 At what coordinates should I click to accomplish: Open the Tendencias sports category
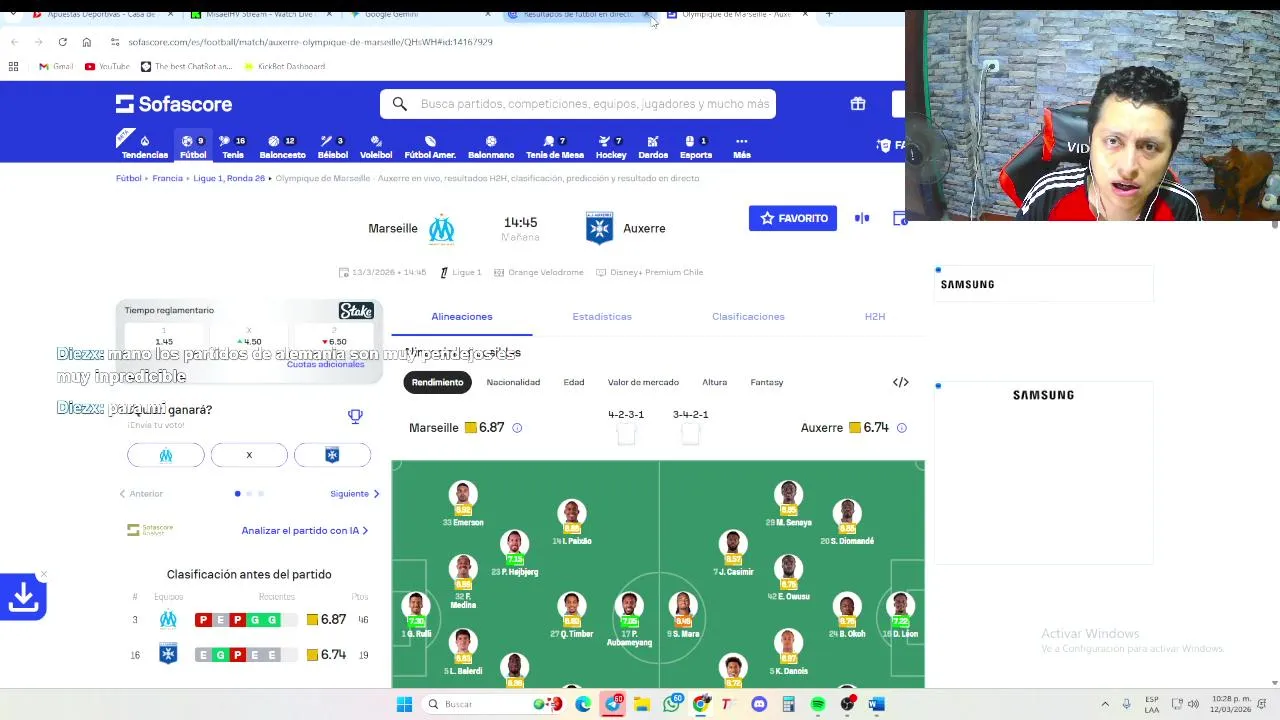[x=145, y=147]
